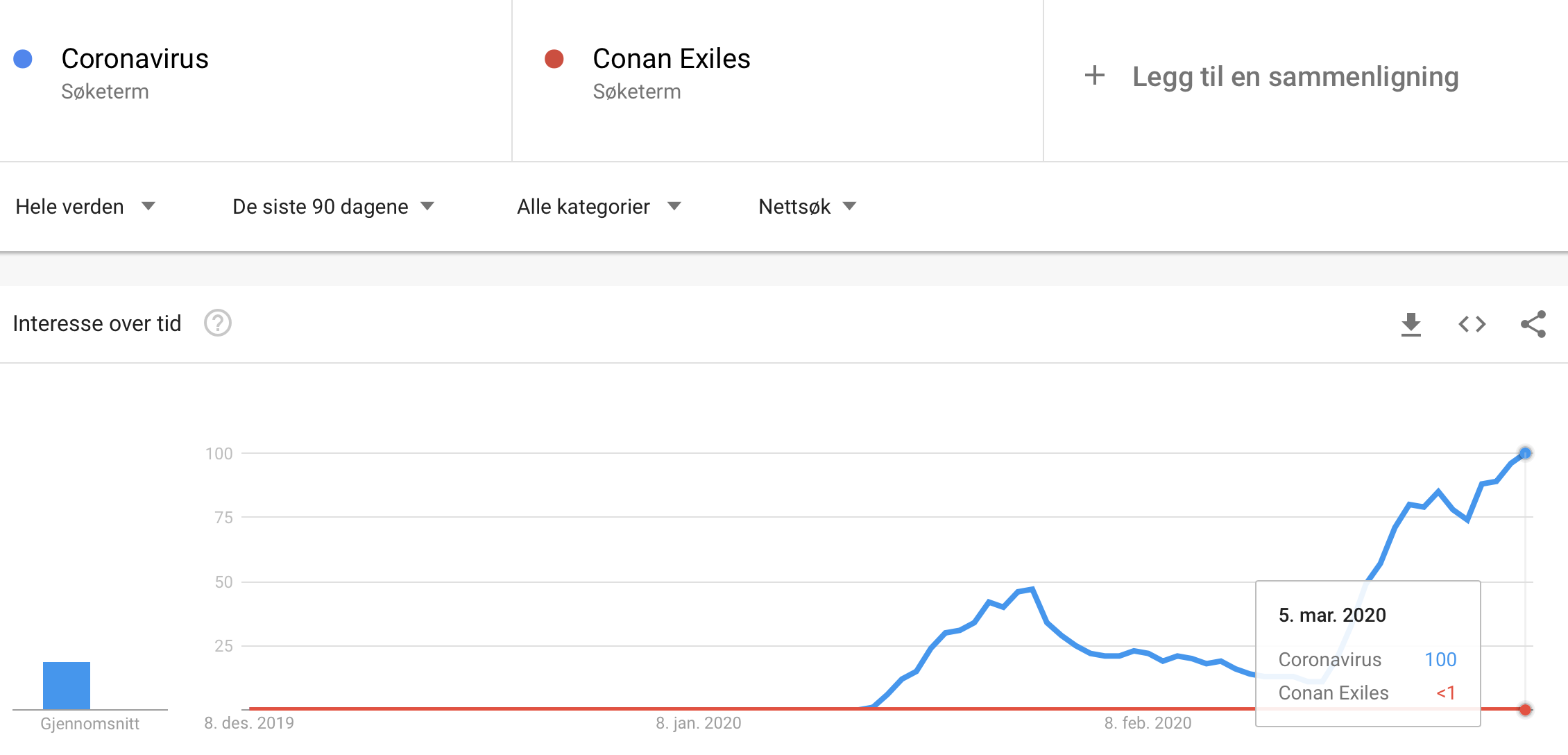Image resolution: width=1568 pixels, height=755 pixels.
Task: Select the blue data point at 100
Action: click(1525, 453)
